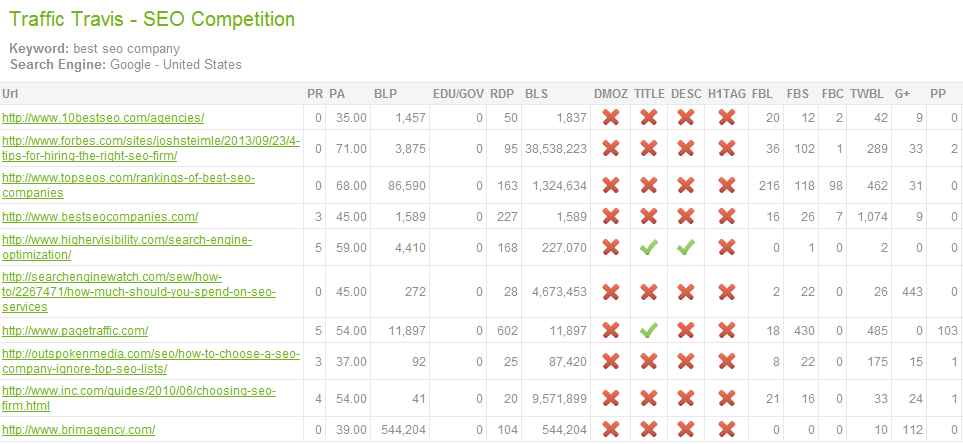Viewport: 963px width, 444px height.
Task: Click the G+ column header
Action: click(902, 94)
